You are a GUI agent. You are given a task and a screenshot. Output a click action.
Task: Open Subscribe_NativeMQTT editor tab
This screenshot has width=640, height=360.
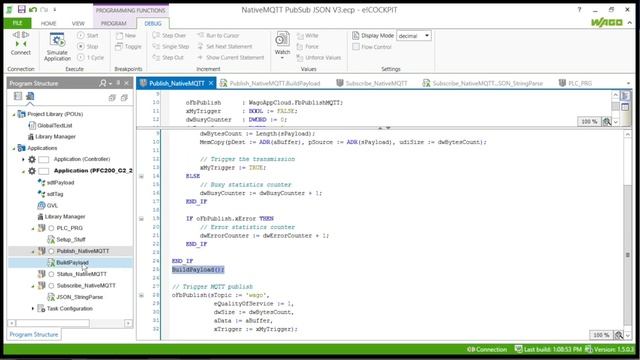371,83
